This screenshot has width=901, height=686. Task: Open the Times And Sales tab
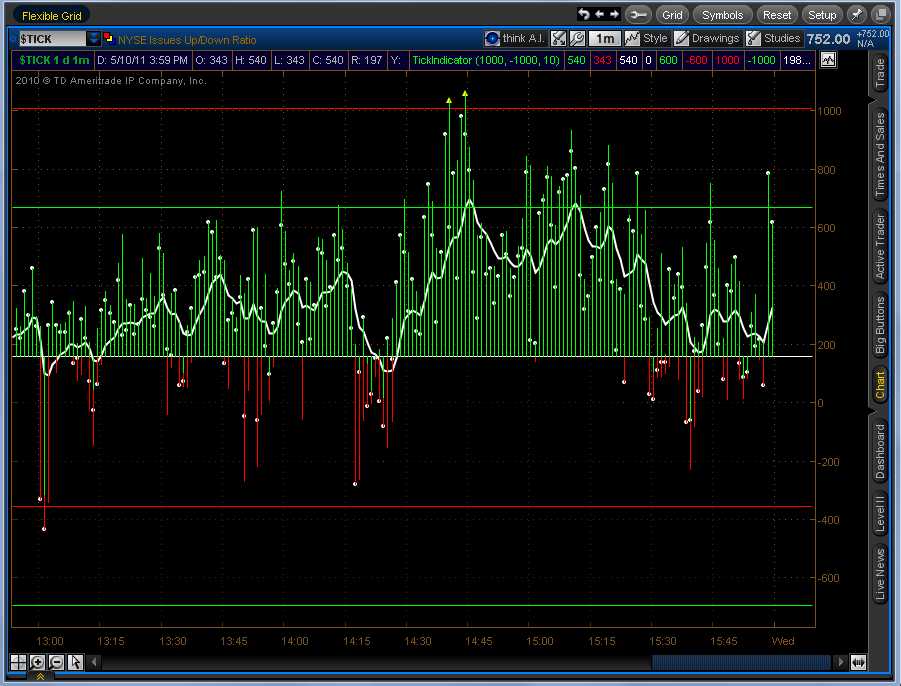pyautogui.click(x=880, y=155)
